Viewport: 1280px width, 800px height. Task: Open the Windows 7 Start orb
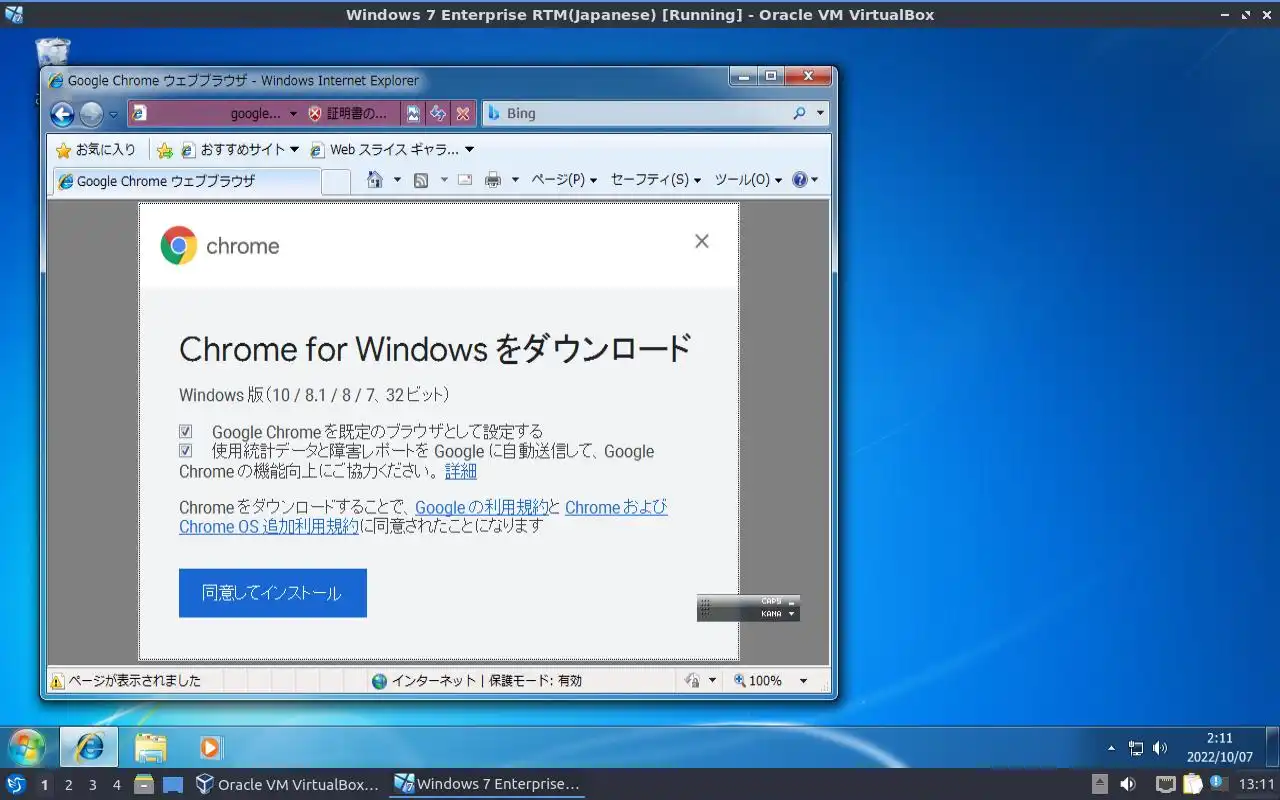(27, 747)
